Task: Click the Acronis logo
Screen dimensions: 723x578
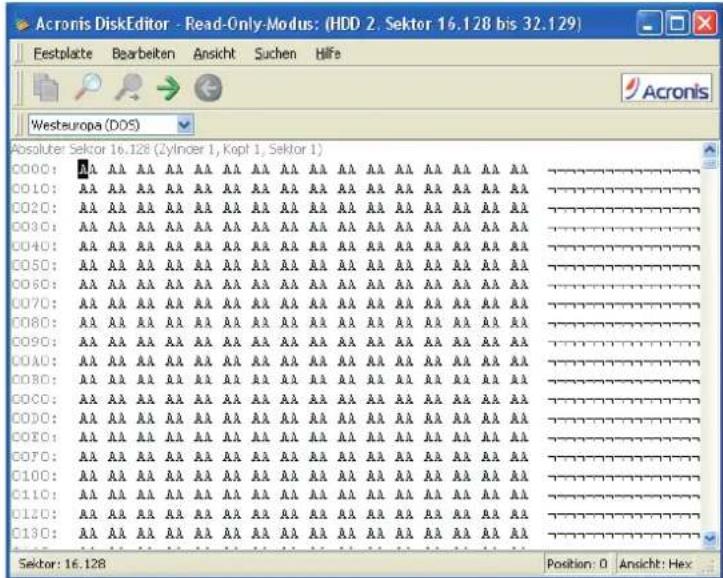Action: click(x=667, y=88)
